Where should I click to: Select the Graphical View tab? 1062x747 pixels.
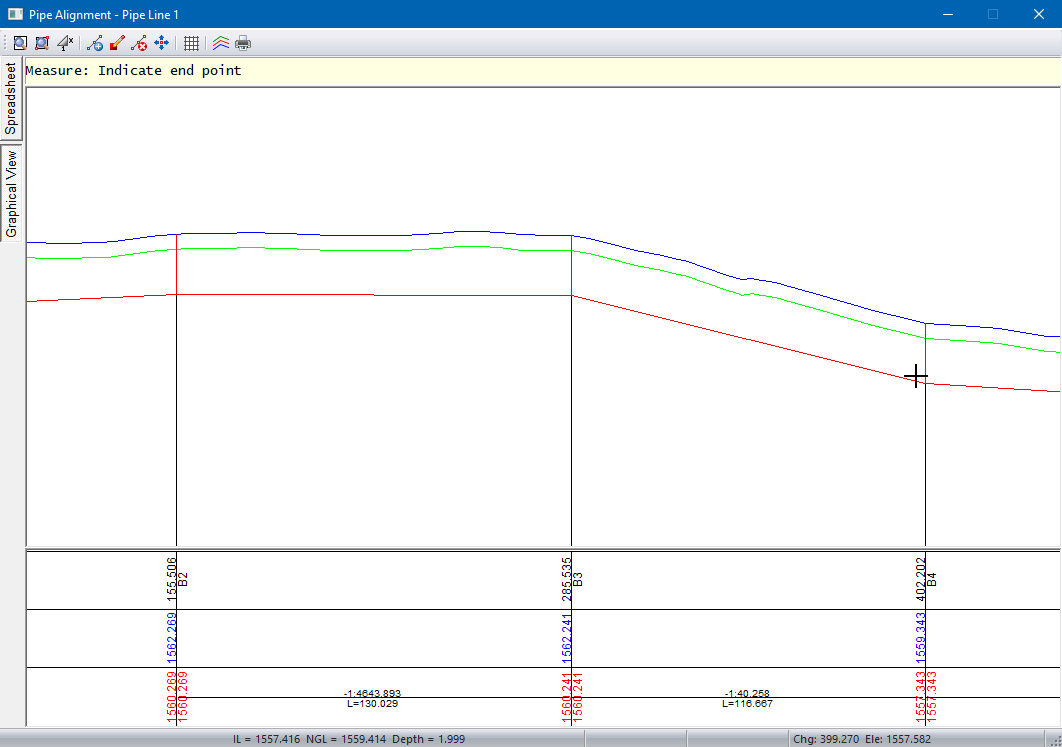(x=11, y=194)
